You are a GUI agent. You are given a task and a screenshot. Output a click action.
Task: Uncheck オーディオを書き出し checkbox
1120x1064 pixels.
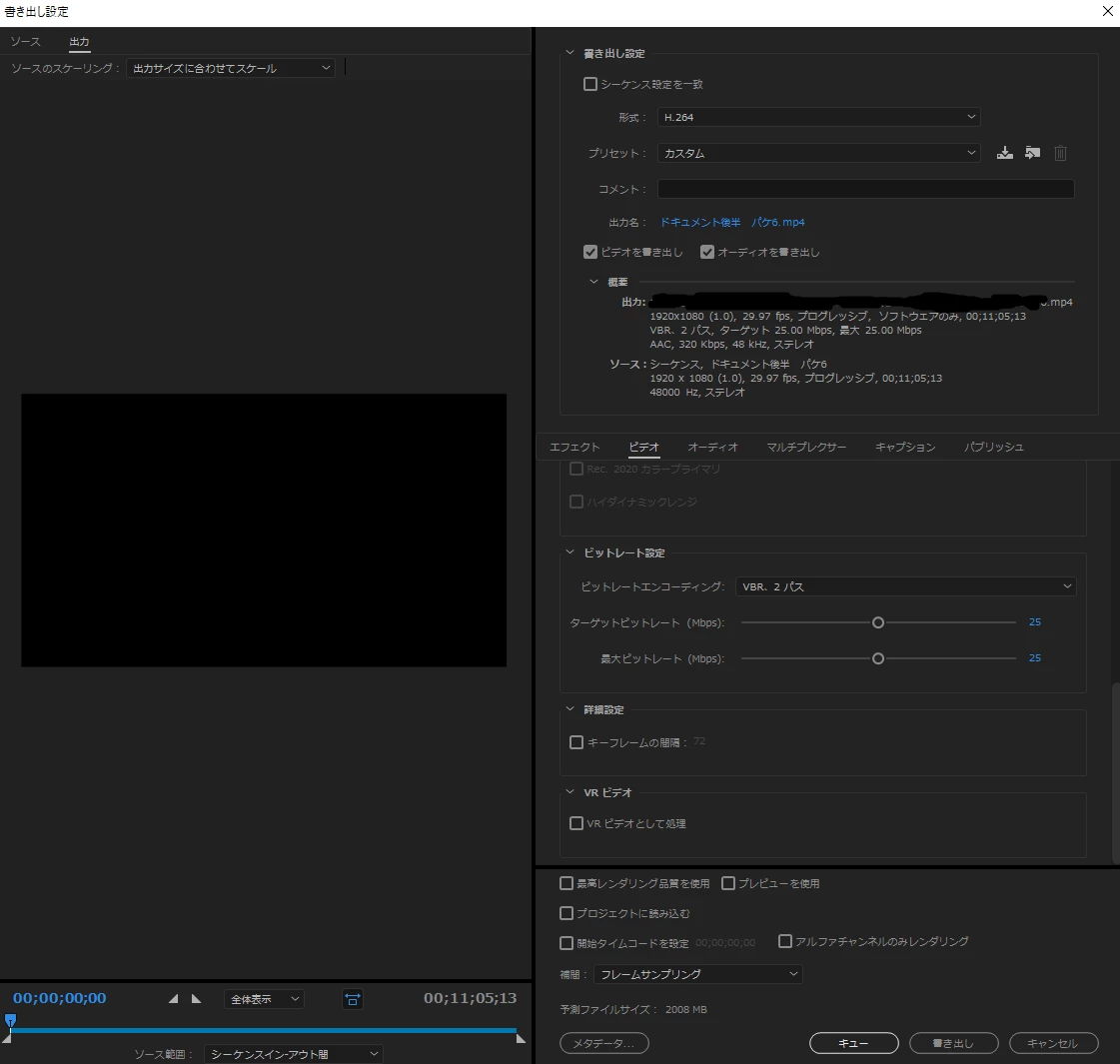pyautogui.click(x=707, y=252)
